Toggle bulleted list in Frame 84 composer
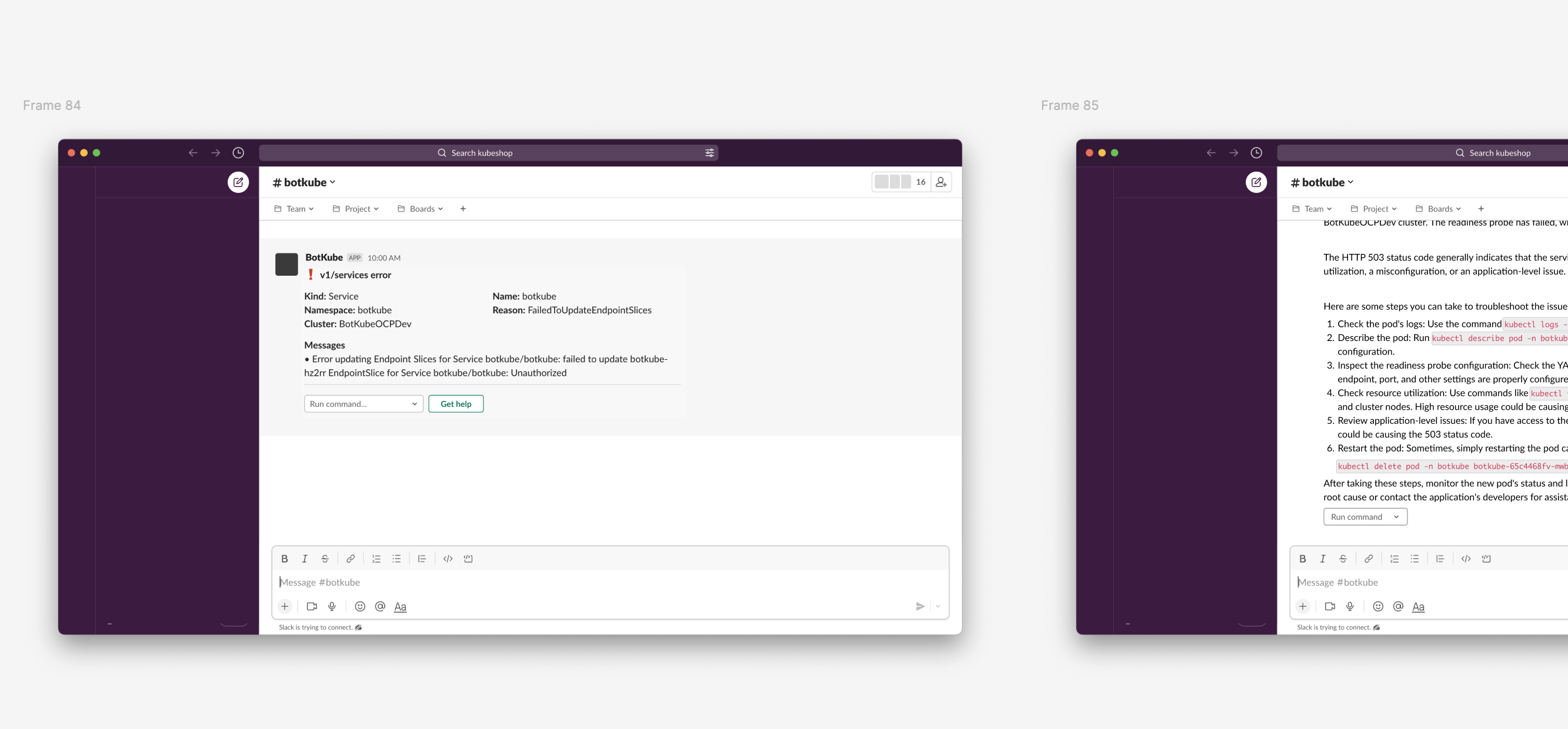 click(x=396, y=559)
